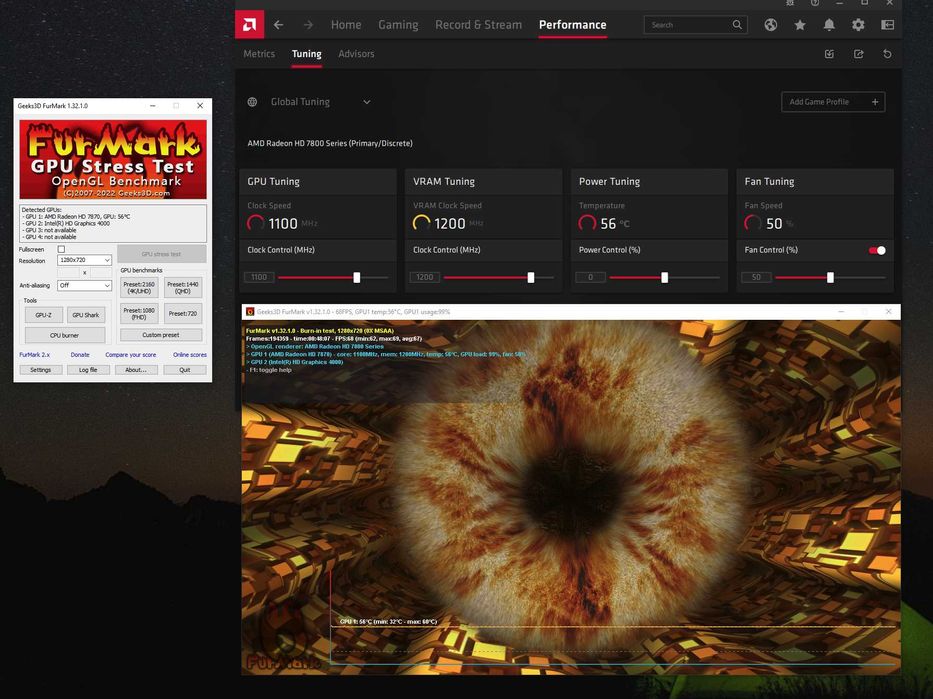
Task: Open the Record & Stream tab
Action: point(478,25)
